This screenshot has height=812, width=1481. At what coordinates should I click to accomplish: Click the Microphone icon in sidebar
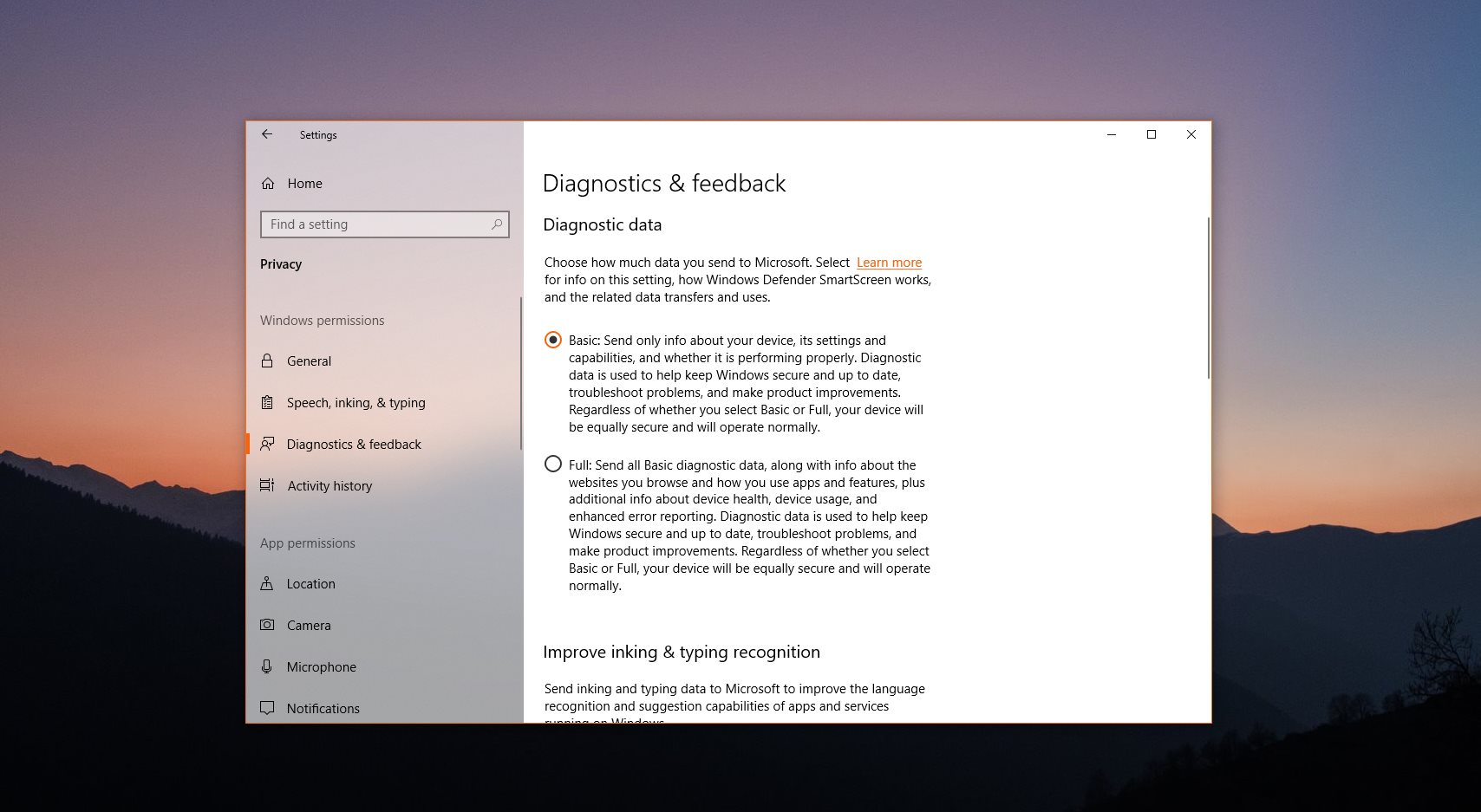point(267,667)
